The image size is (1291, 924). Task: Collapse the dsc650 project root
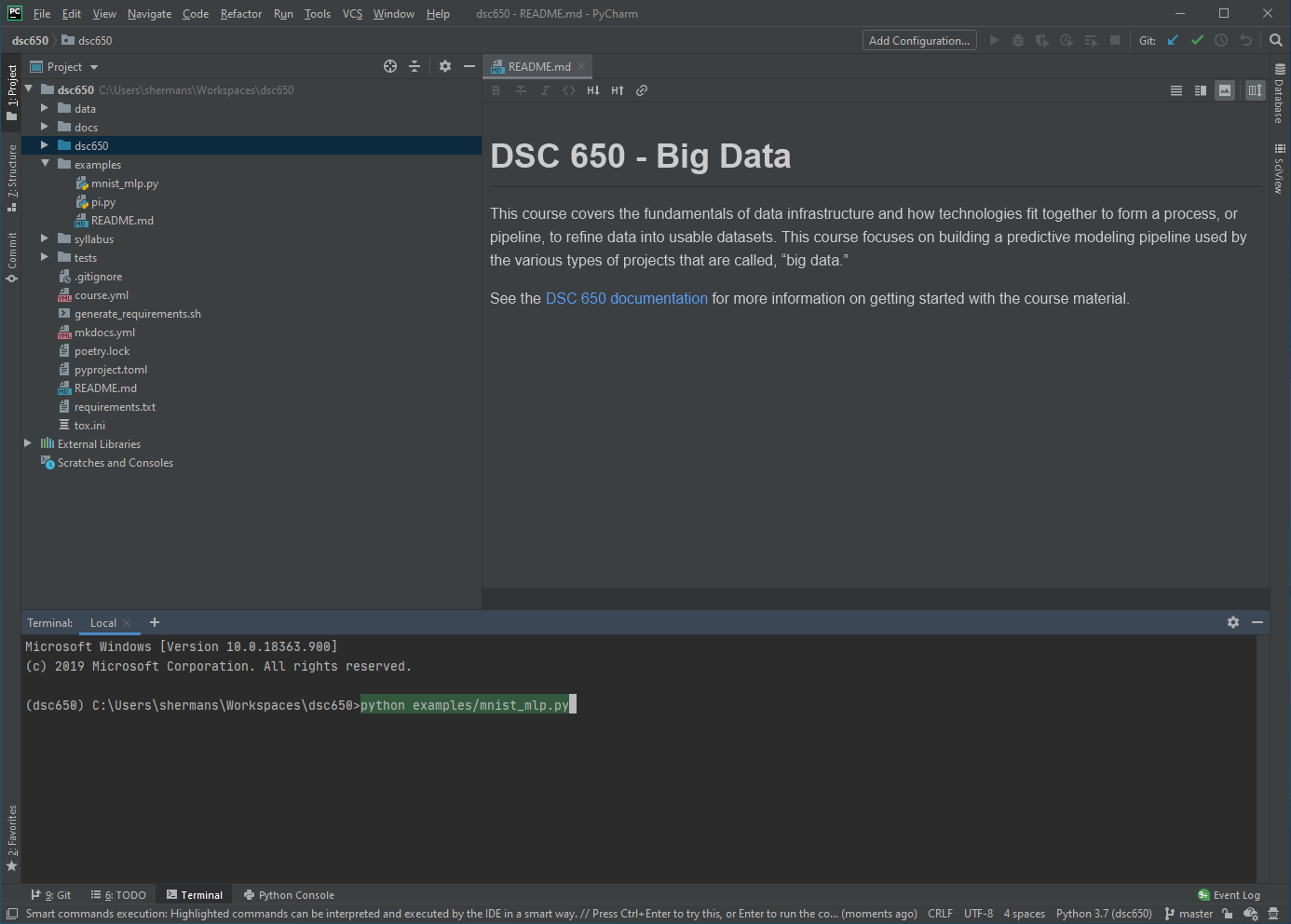pyautogui.click(x=27, y=89)
